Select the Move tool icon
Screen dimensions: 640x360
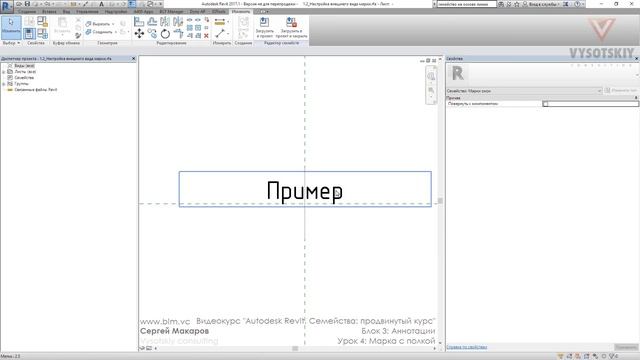[139, 33]
